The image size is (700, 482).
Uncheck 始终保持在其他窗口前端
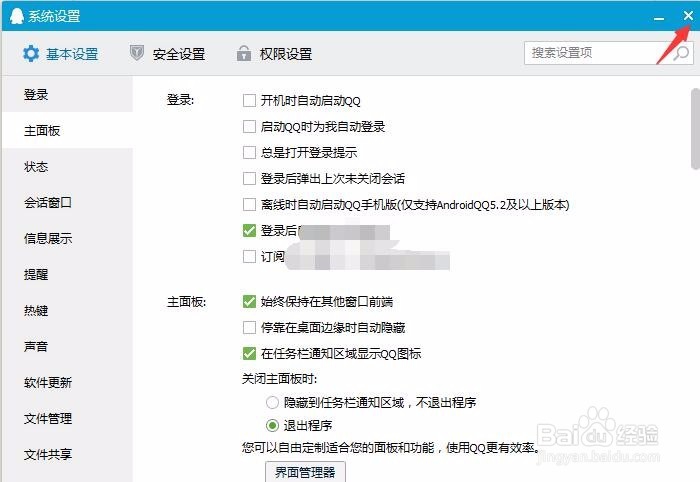tap(249, 302)
